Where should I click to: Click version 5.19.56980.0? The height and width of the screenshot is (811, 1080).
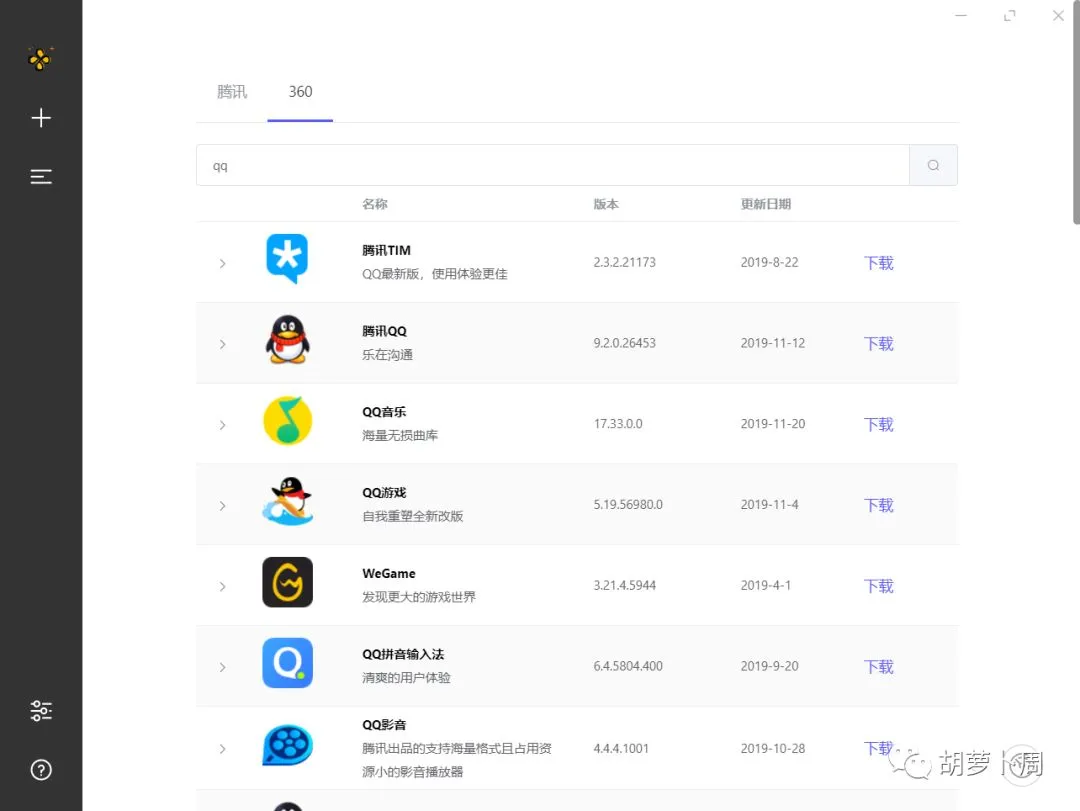(x=628, y=504)
